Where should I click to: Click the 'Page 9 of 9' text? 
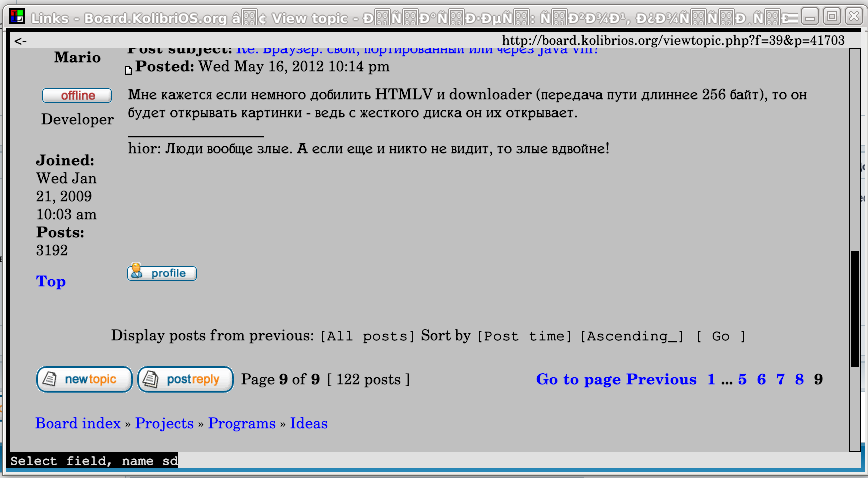pyautogui.click(x=281, y=379)
